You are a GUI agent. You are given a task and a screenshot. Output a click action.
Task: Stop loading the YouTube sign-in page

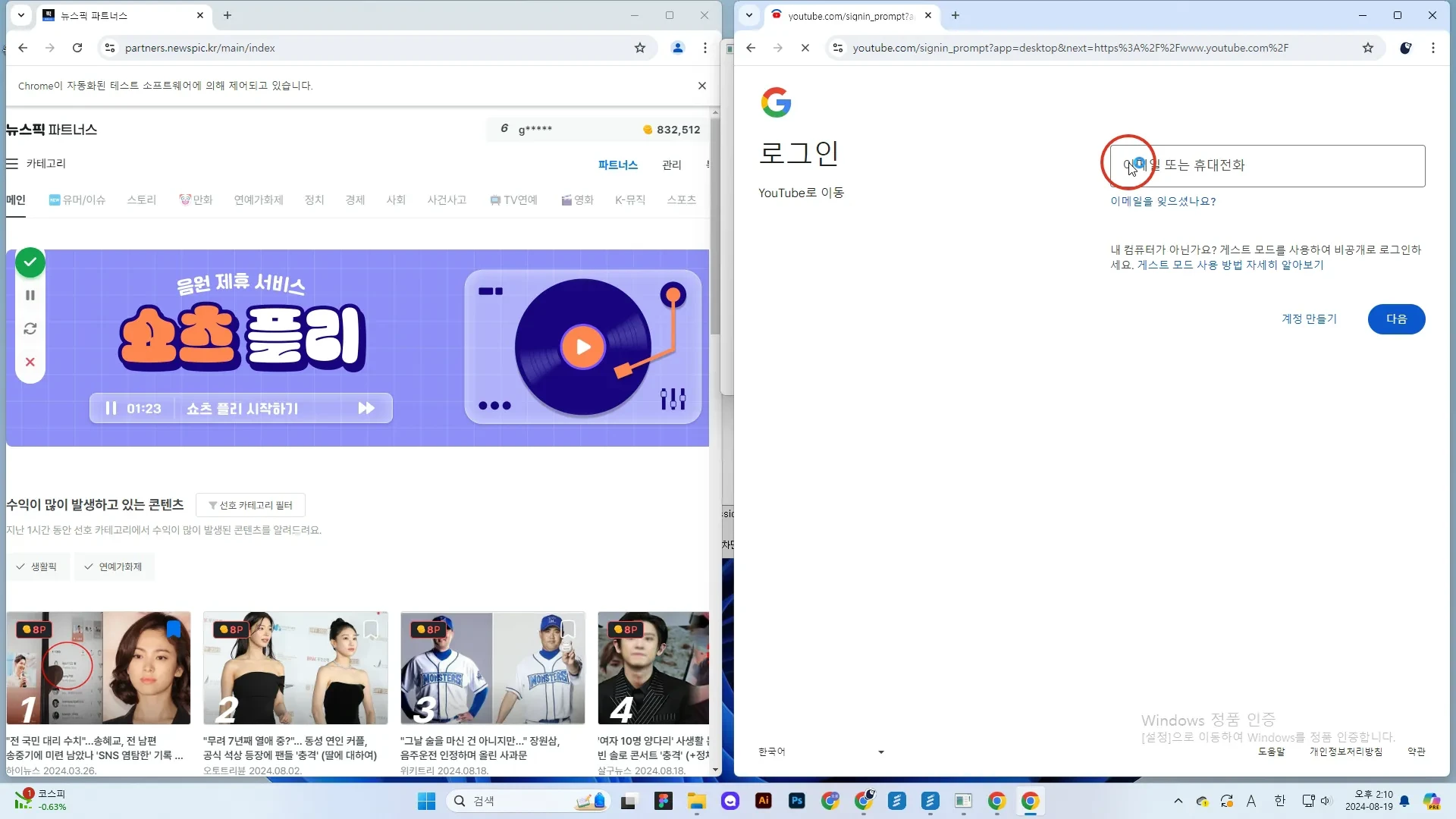[x=805, y=48]
